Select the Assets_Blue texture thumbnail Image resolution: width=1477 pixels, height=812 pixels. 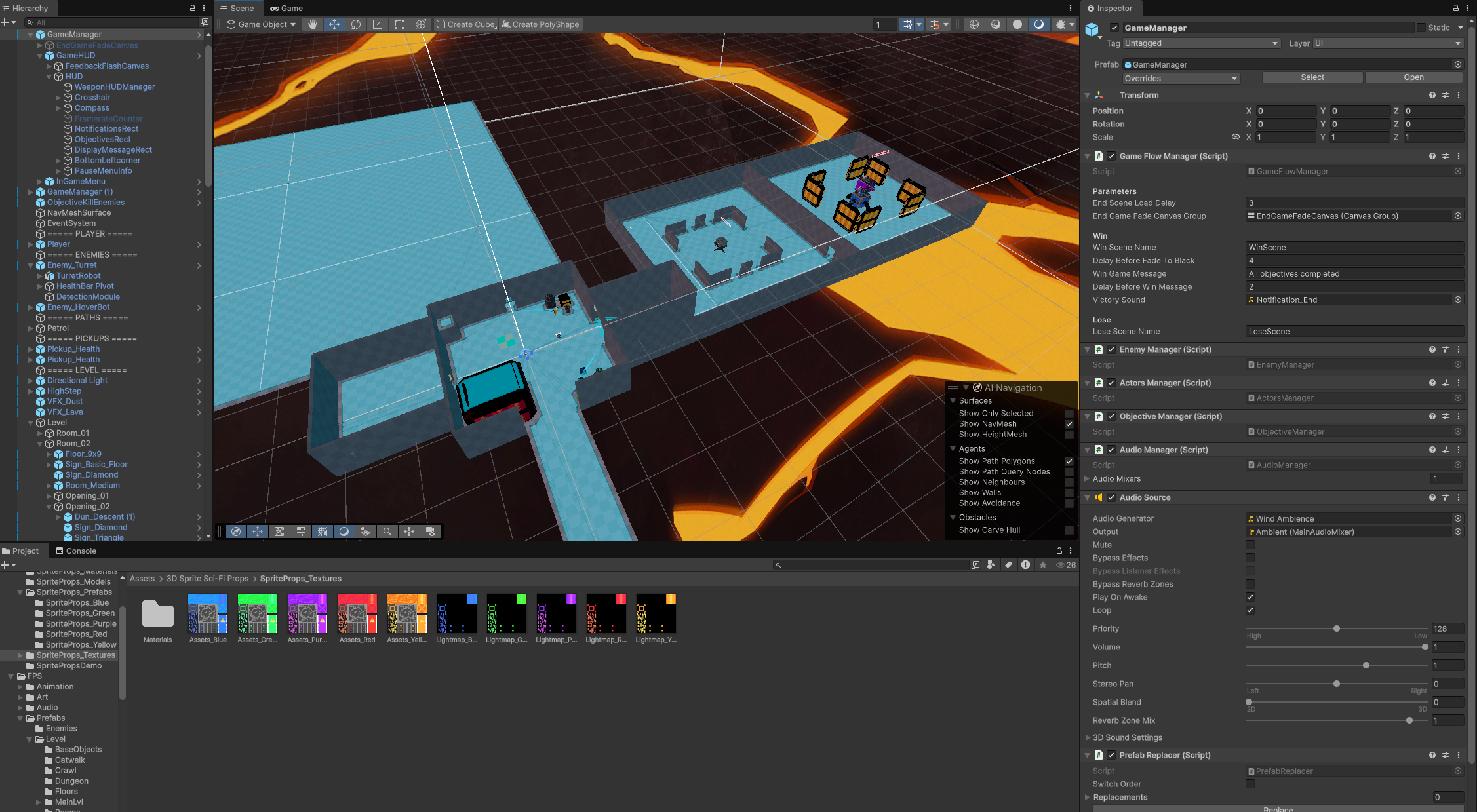(208, 613)
